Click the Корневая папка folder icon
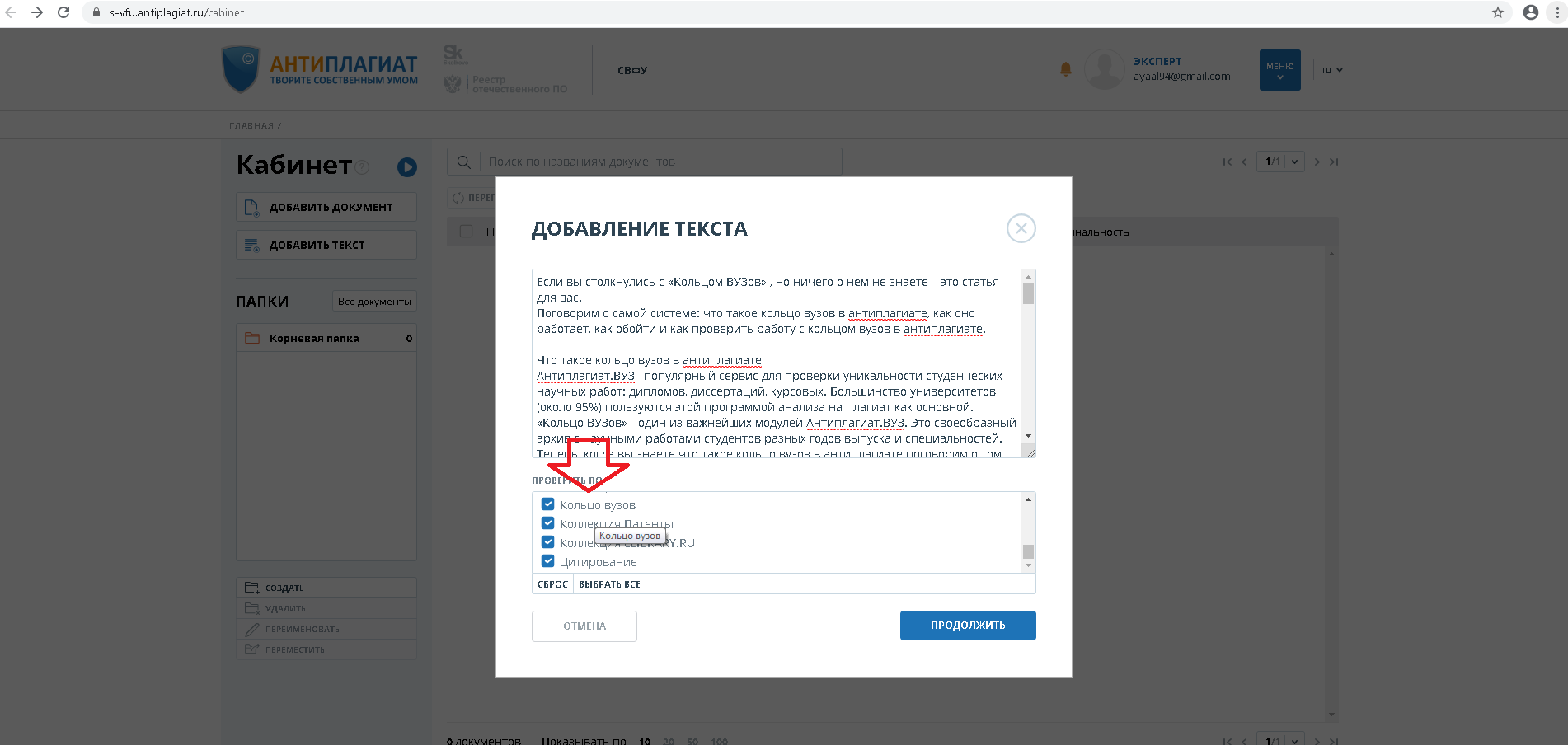1568x745 pixels. (x=252, y=338)
